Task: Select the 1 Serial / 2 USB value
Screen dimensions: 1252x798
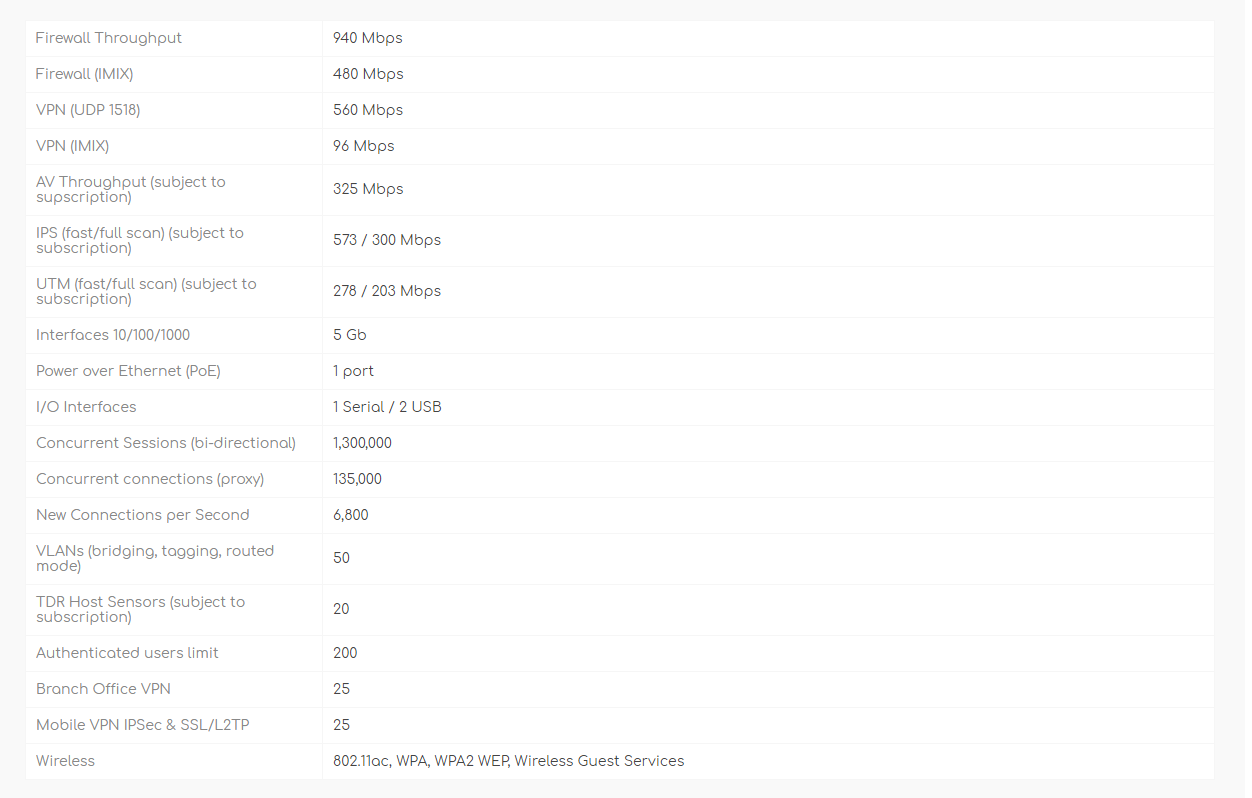Action: (x=387, y=407)
